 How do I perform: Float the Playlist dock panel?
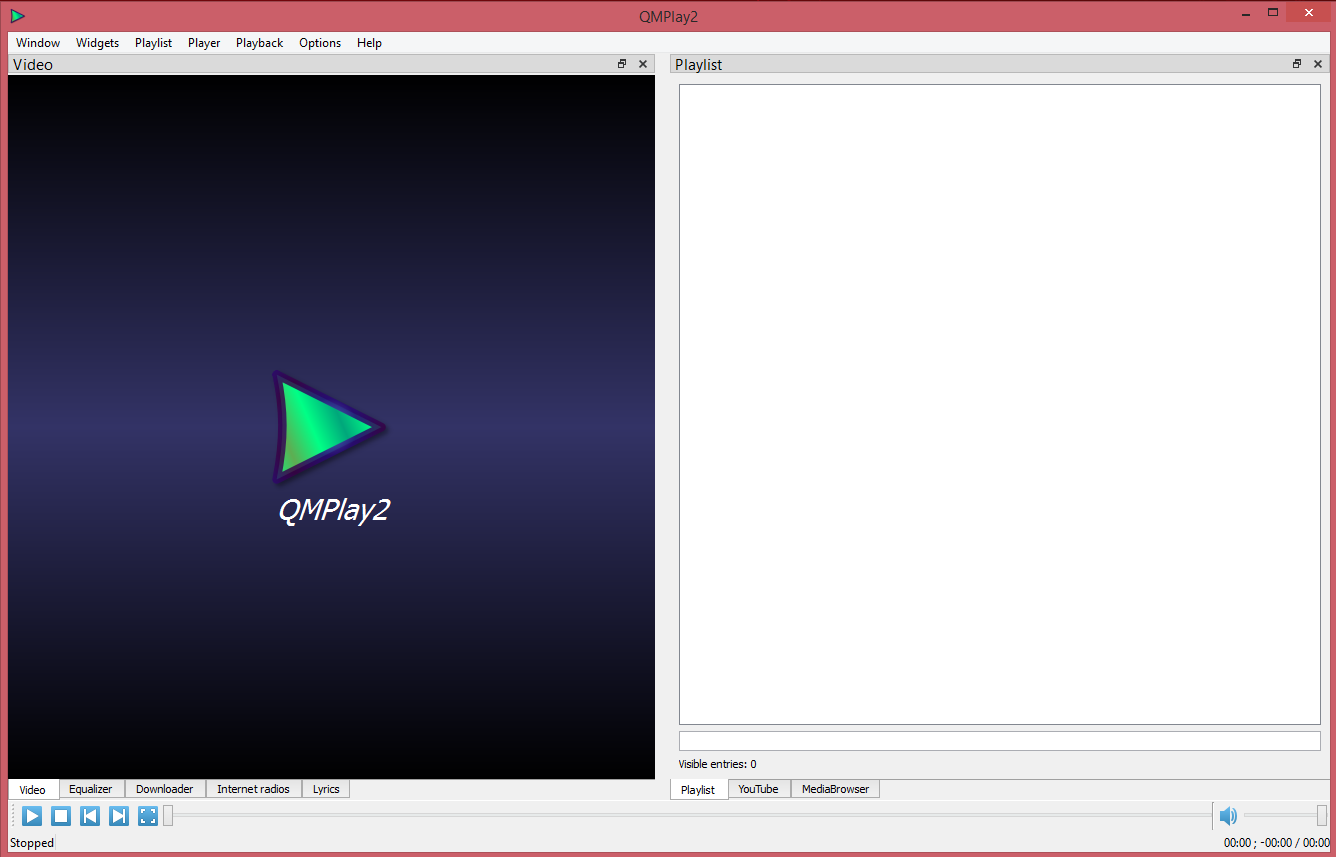click(1297, 64)
